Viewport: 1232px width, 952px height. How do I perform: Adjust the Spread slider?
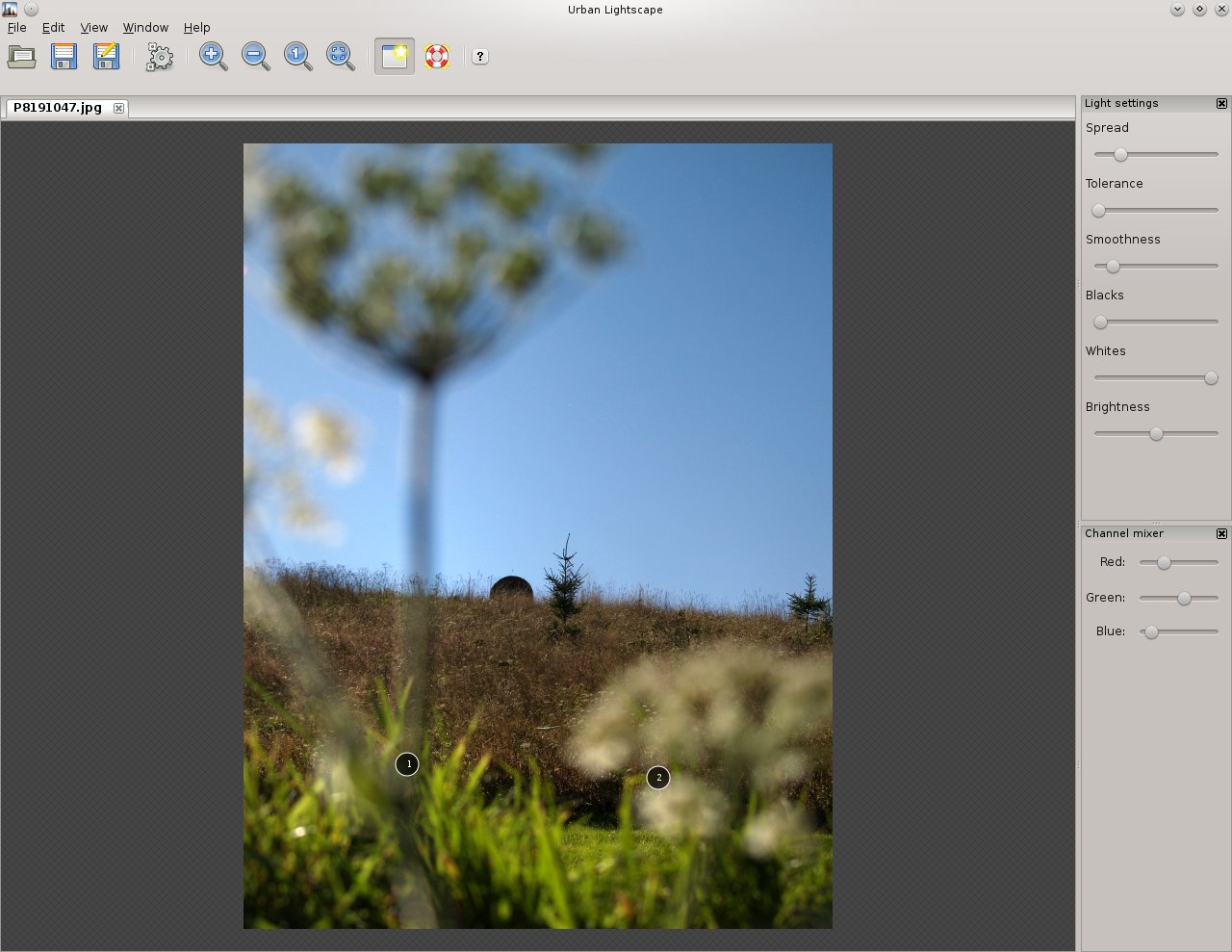point(1156,154)
